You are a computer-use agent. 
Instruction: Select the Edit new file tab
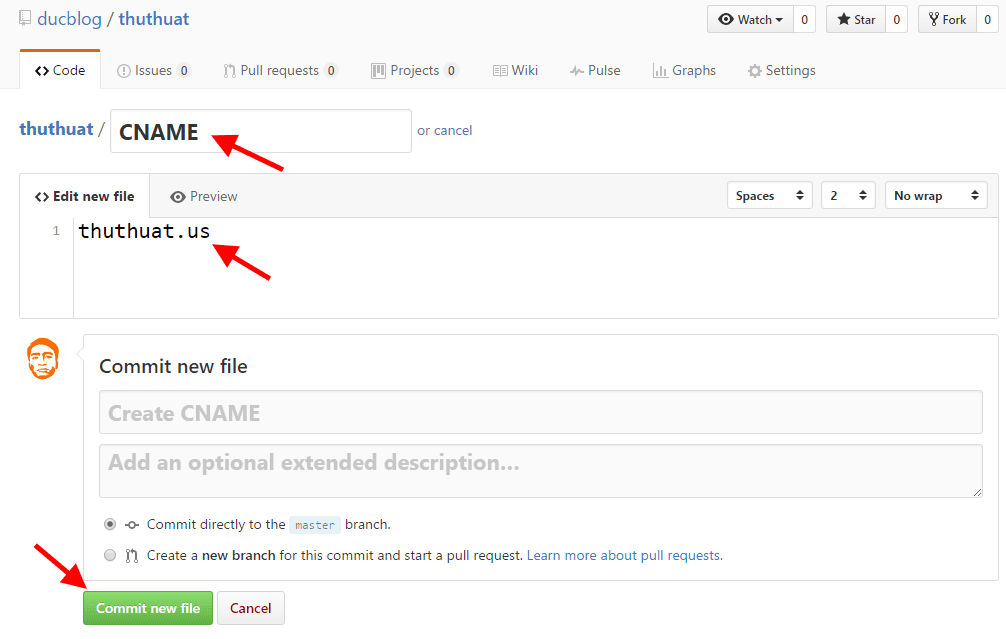85,196
